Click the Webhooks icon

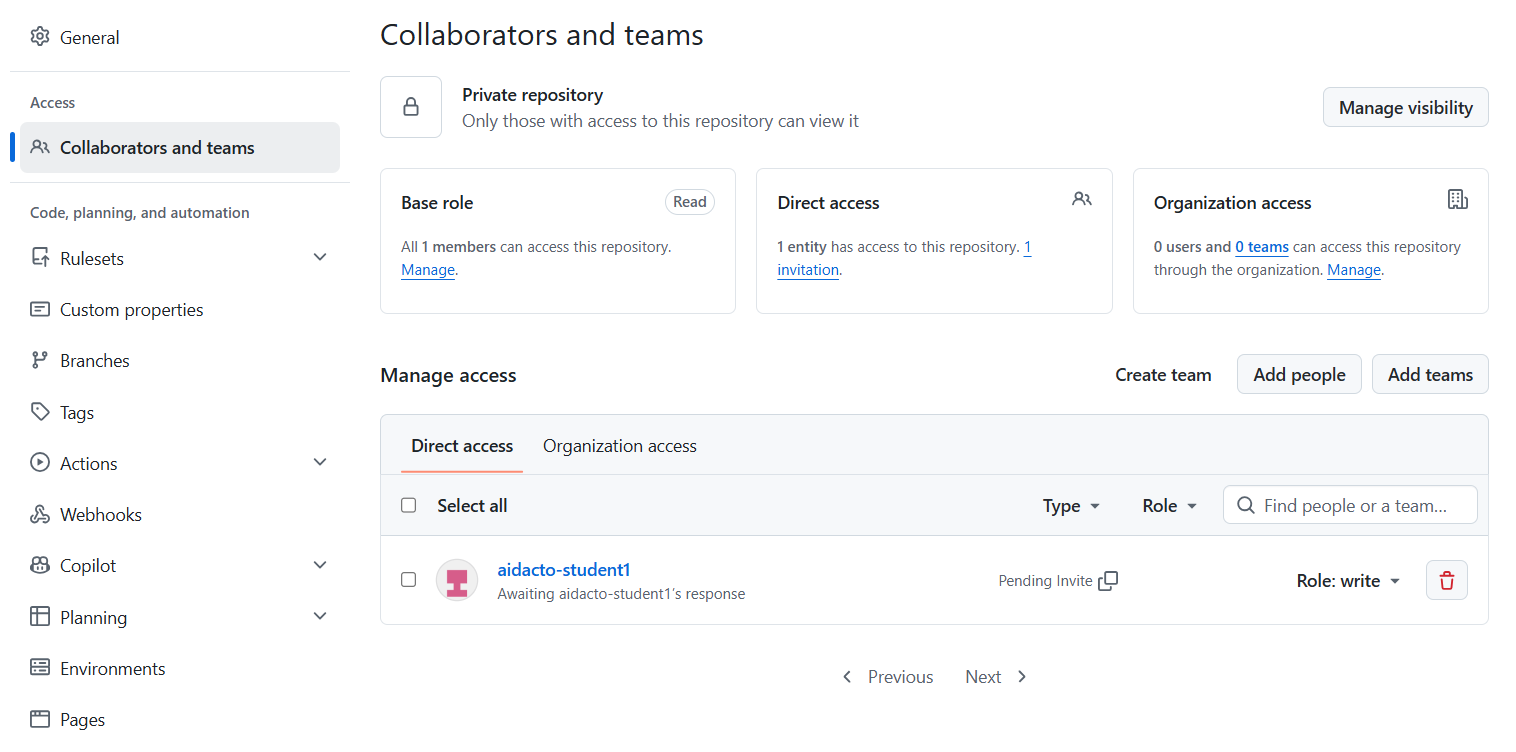coord(40,514)
